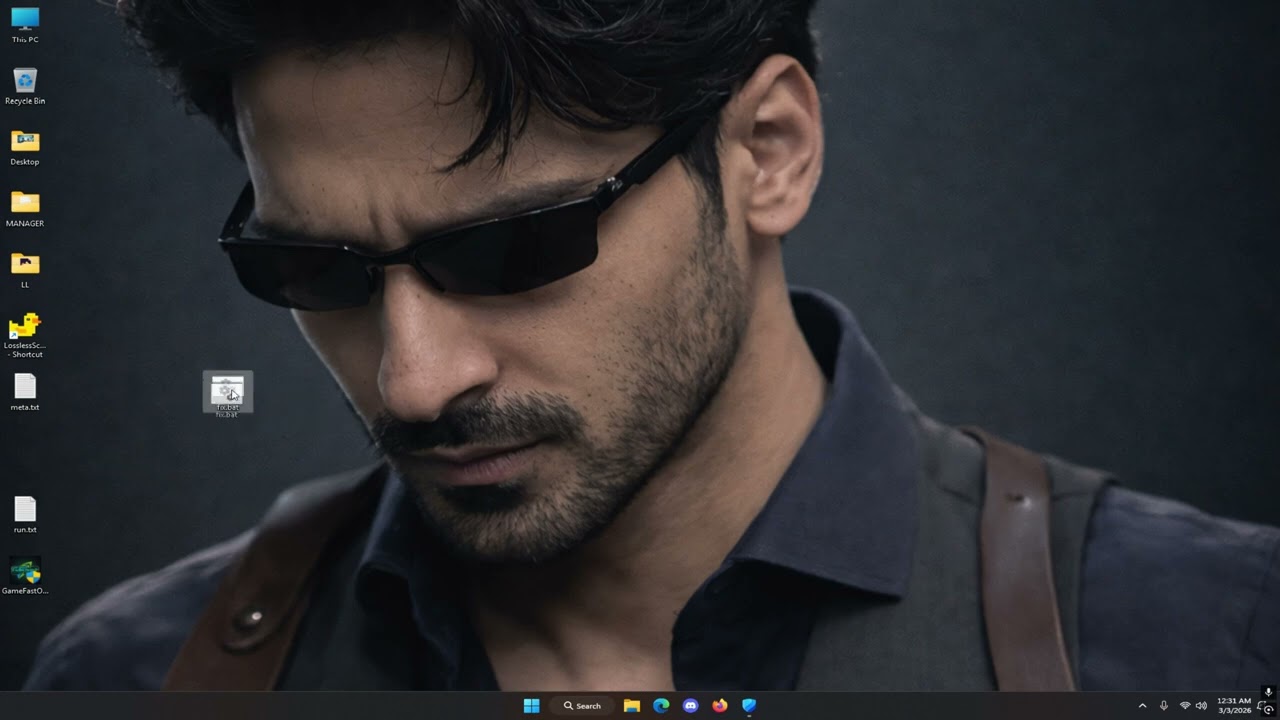Expand the hidden tray icons chevron
1280x720 pixels.
tap(1143, 706)
